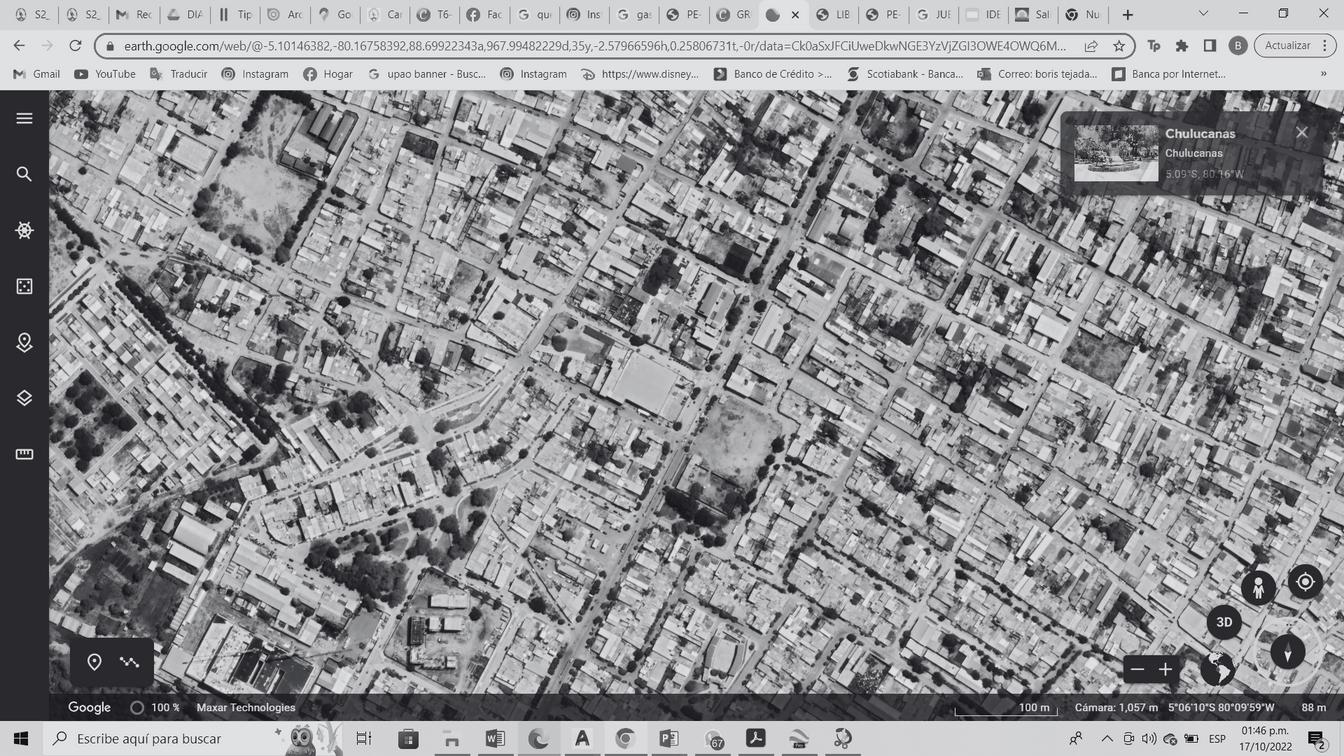The image size is (1344, 756).
Task: Toggle the 3D view button
Action: click(1224, 622)
